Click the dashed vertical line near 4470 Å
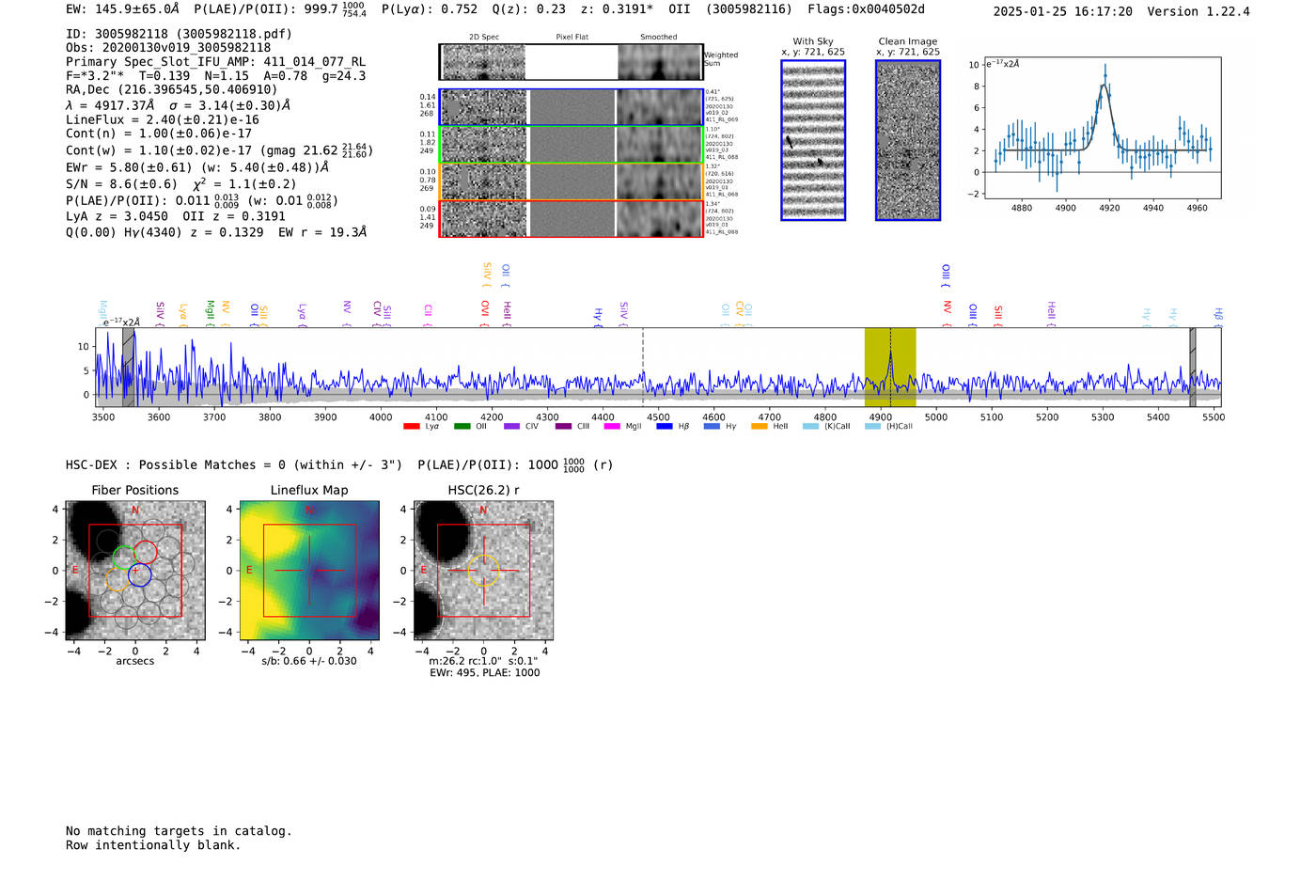 click(x=643, y=367)
